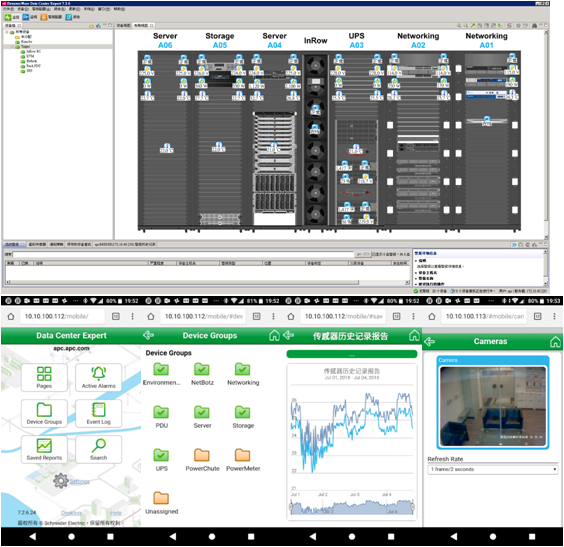Open the Saved Reports tile

44,449
